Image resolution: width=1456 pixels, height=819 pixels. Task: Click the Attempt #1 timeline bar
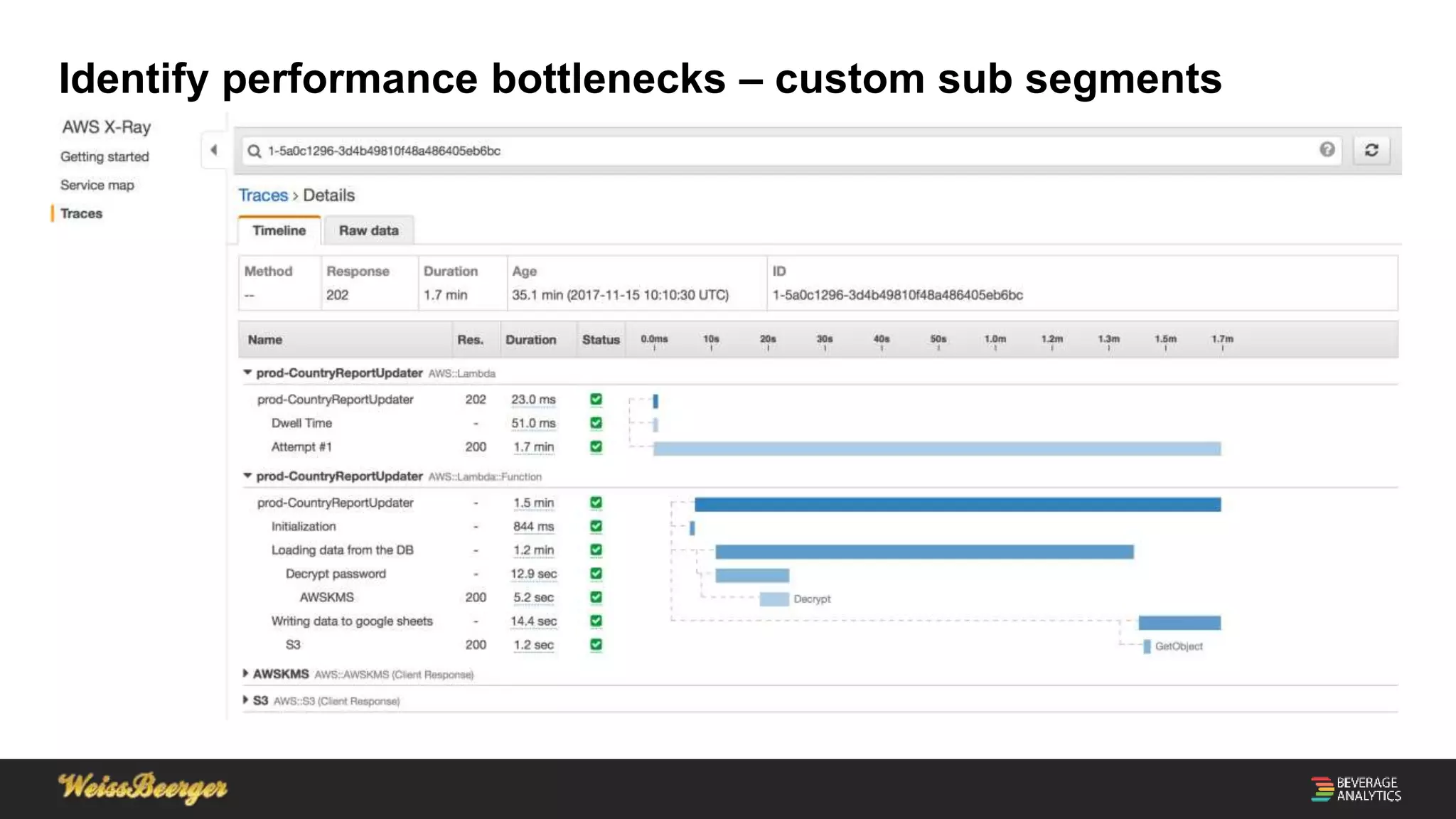937,449
